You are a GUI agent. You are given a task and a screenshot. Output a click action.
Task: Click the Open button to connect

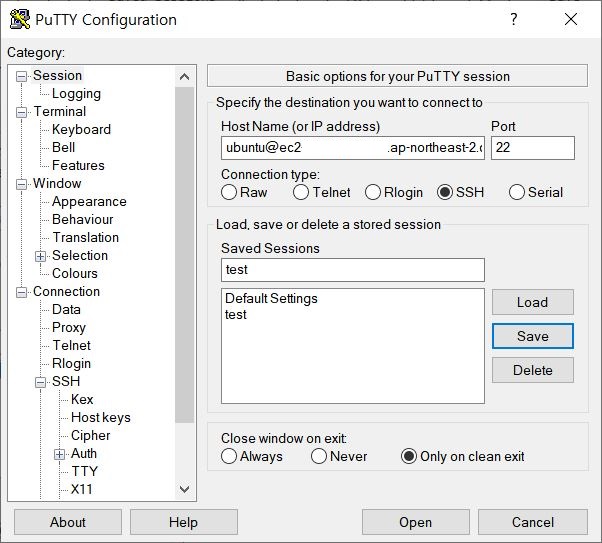415,522
